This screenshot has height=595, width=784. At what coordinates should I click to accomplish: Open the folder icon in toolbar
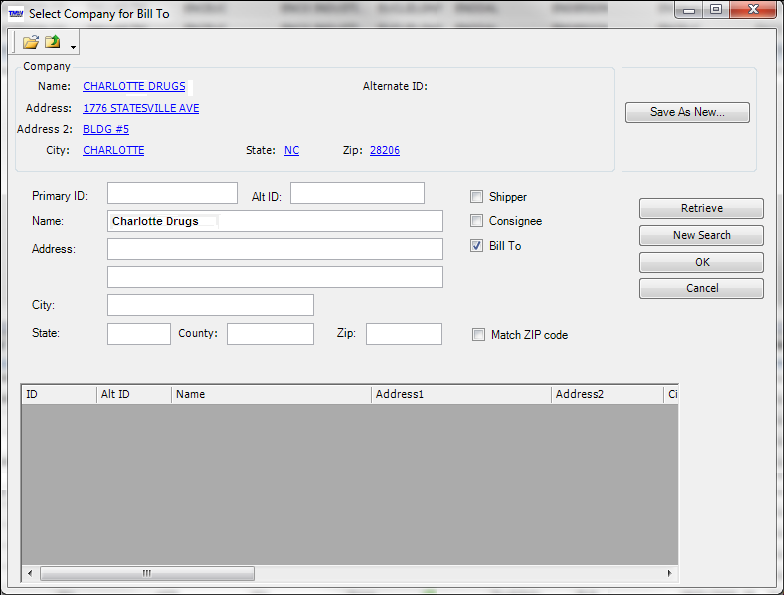coord(31,42)
